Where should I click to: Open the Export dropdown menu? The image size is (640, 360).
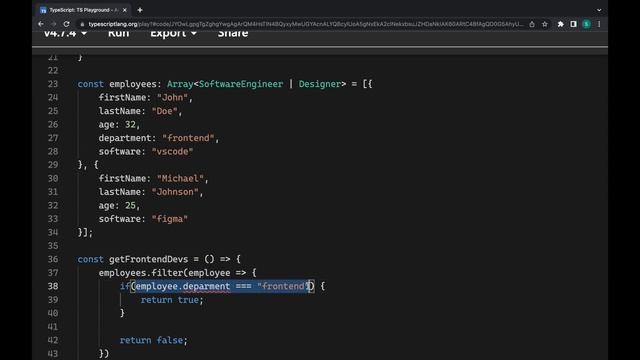point(173,33)
